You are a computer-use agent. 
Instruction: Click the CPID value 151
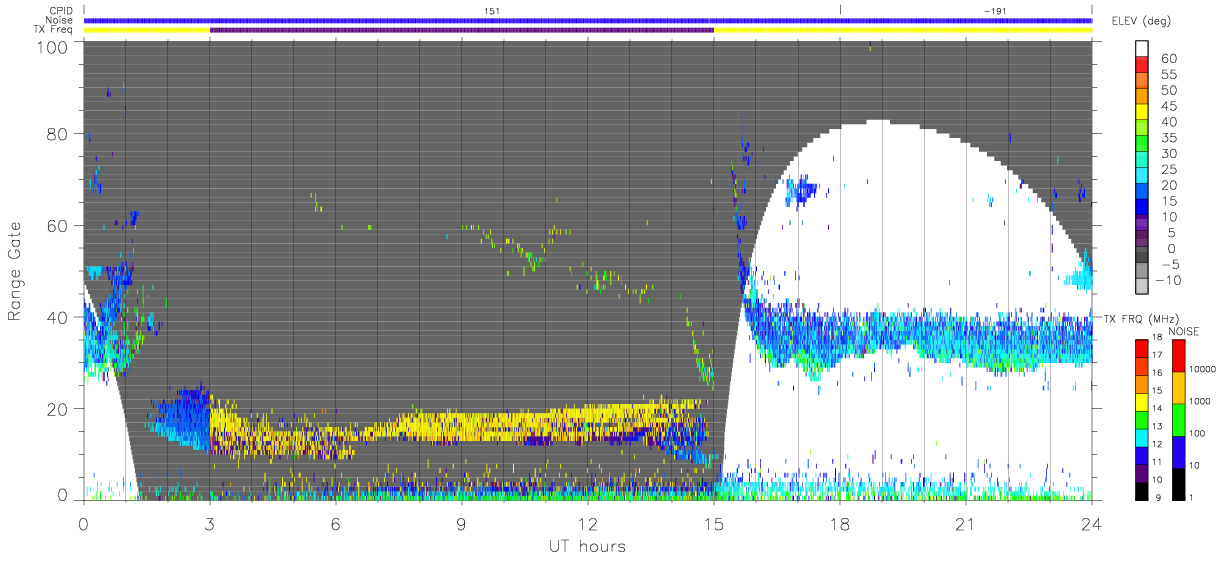coord(491,10)
